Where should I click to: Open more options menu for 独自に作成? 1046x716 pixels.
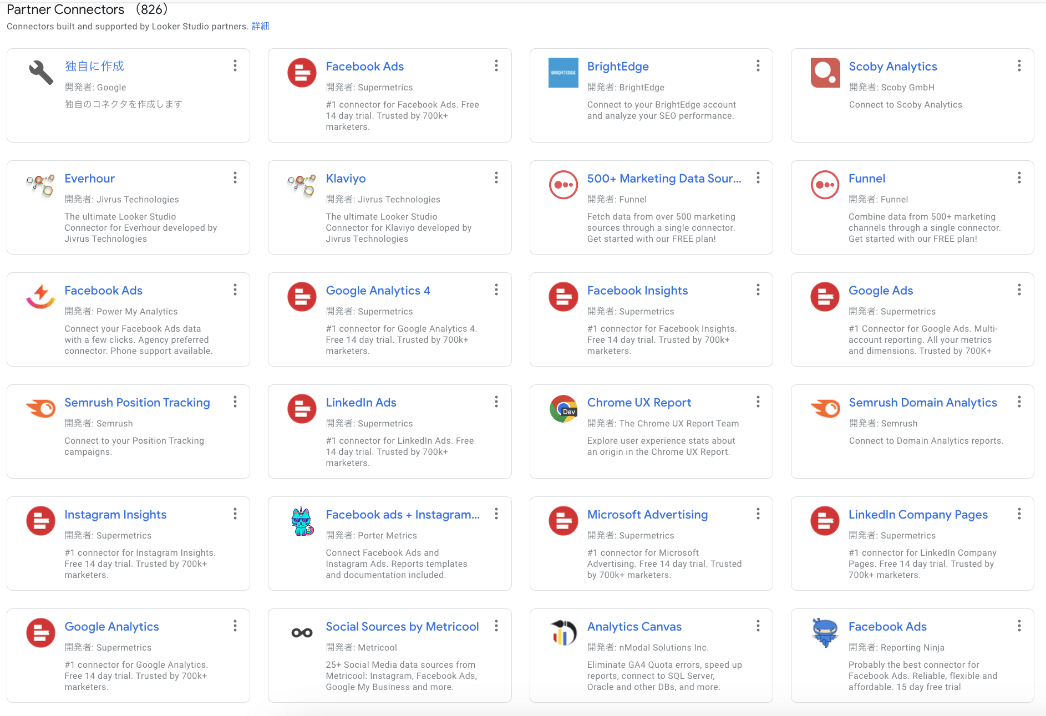[x=235, y=65]
